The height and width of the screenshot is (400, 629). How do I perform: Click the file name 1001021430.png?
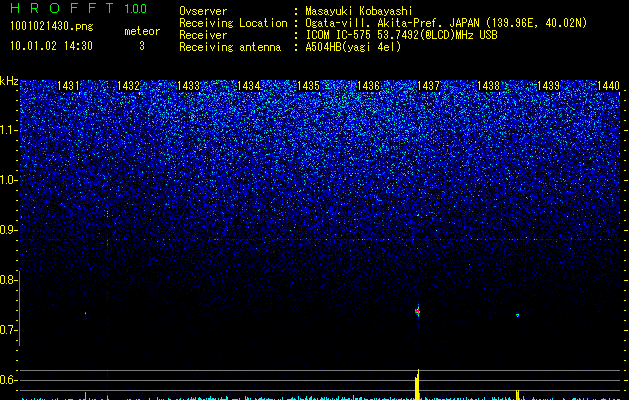coord(51,27)
